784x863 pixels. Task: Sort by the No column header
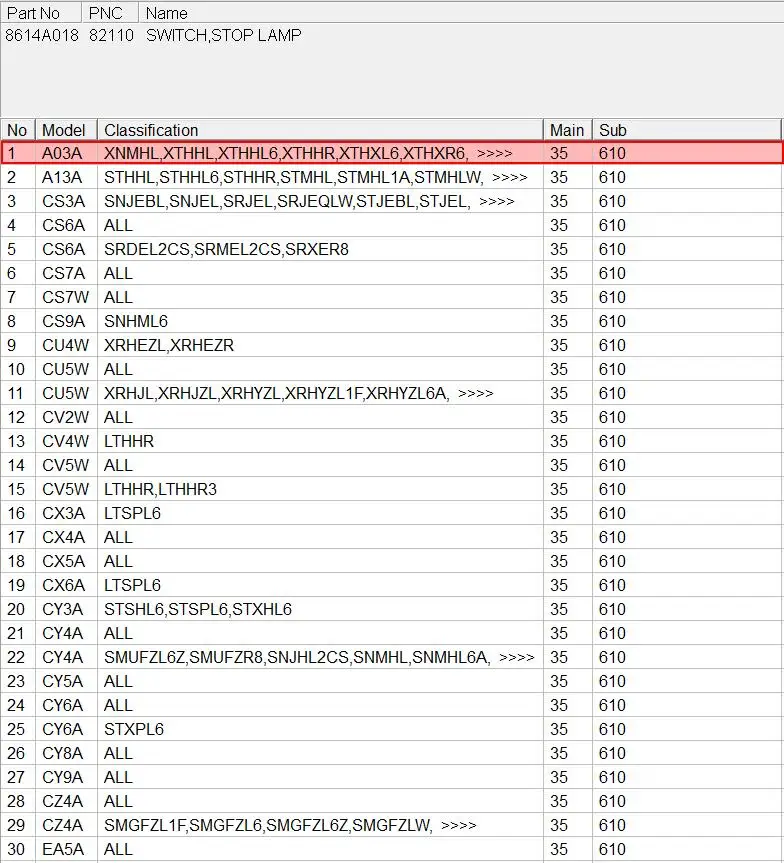pos(18,130)
